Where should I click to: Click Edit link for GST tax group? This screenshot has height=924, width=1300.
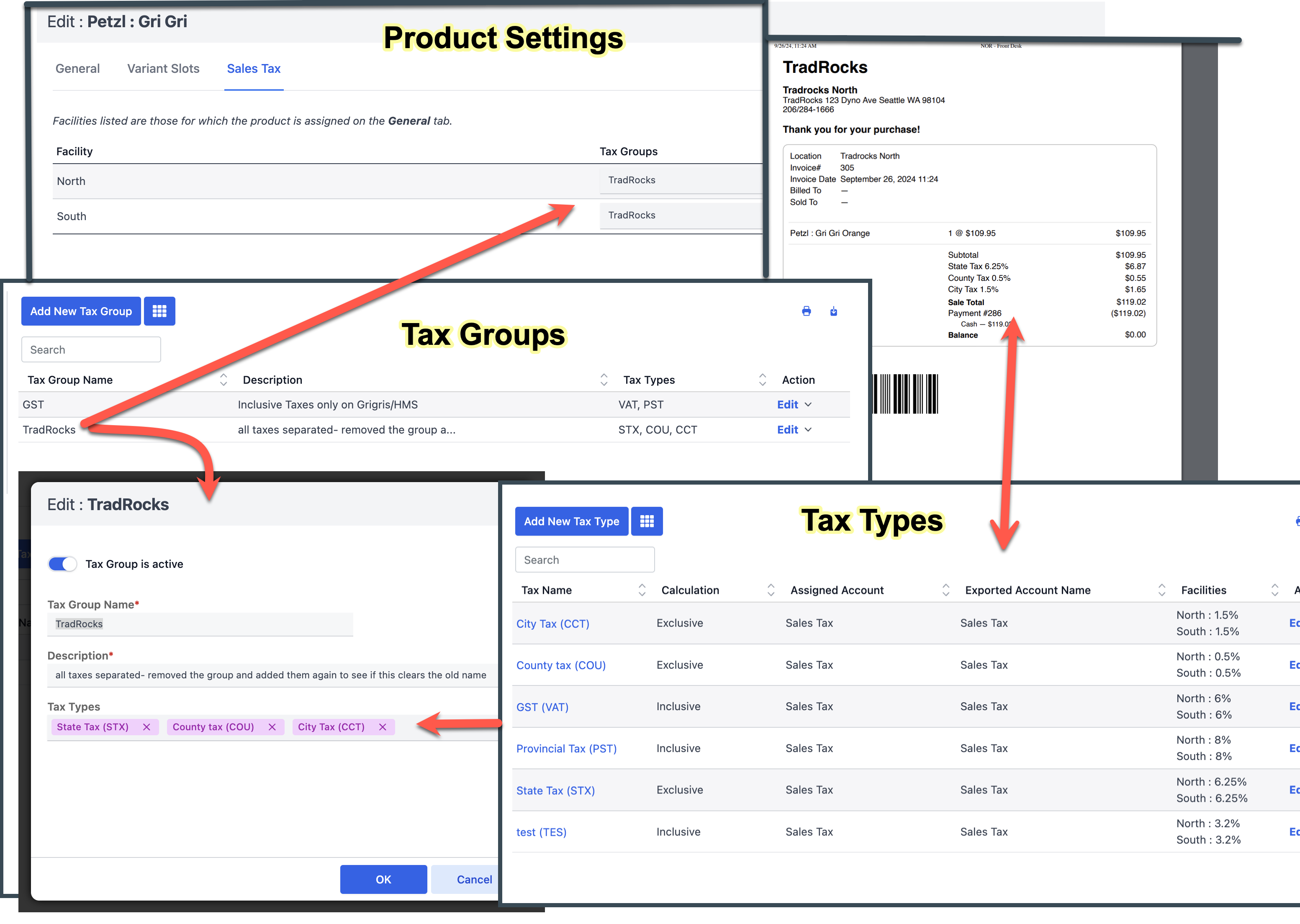pyautogui.click(x=787, y=405)
